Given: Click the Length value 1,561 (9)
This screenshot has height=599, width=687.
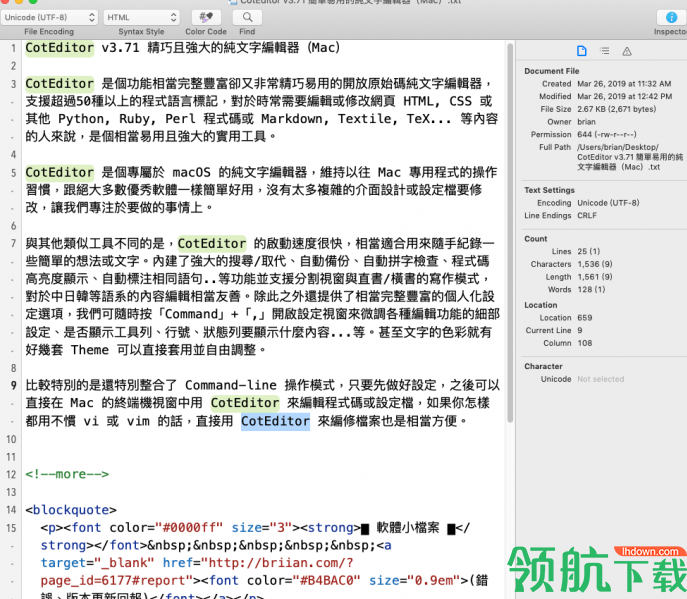Looking at the screenshot, I should 595,277.
